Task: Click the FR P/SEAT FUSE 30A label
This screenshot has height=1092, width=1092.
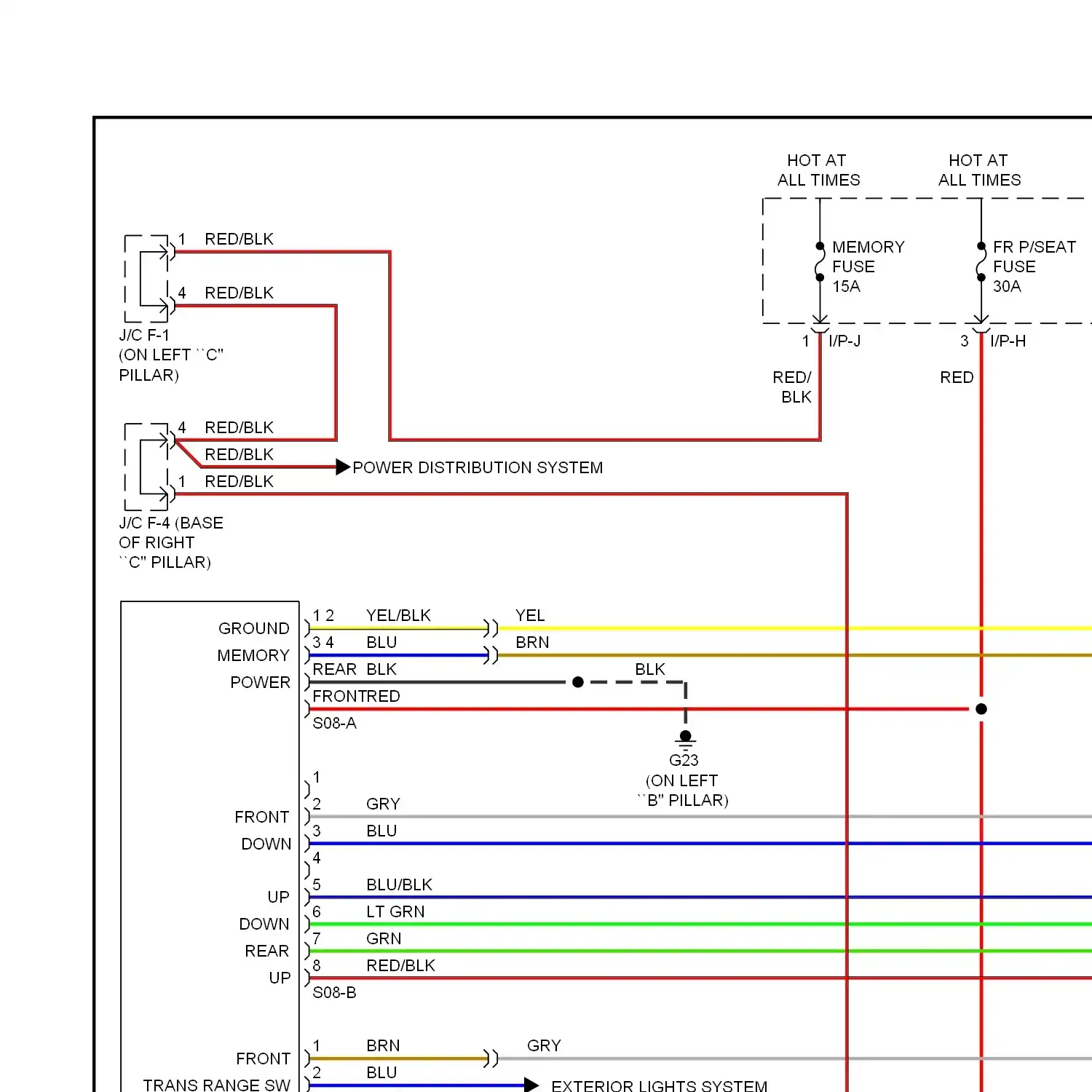Action: pos(1034,266)
